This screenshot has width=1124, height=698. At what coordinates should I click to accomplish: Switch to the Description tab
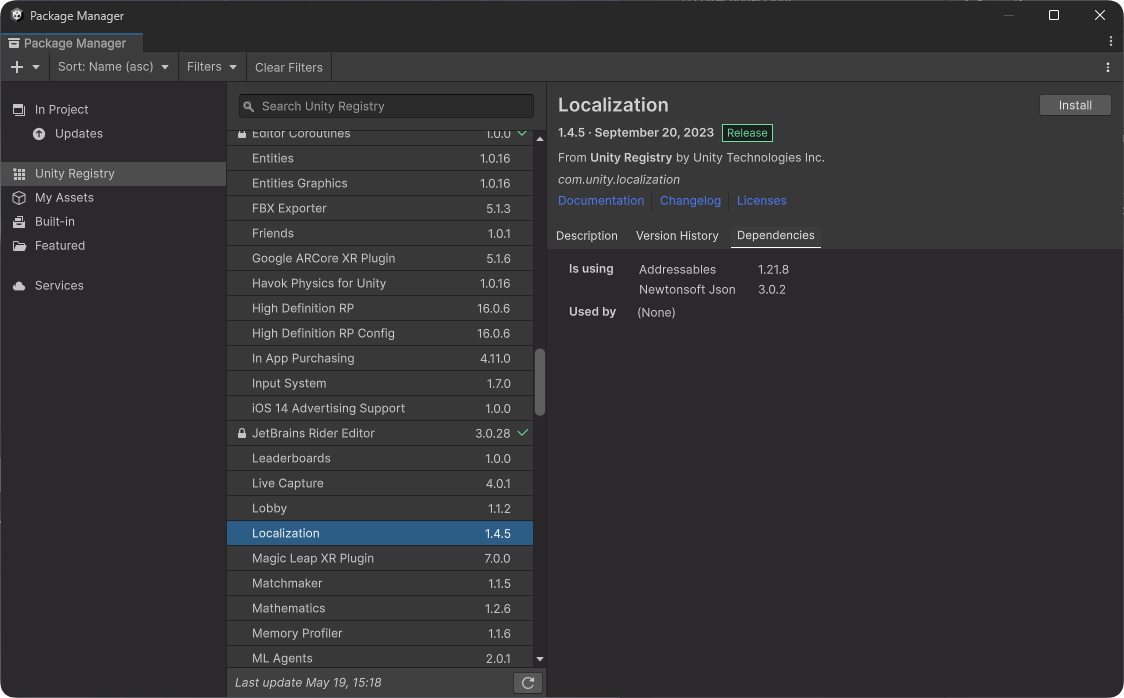point(586,236)
